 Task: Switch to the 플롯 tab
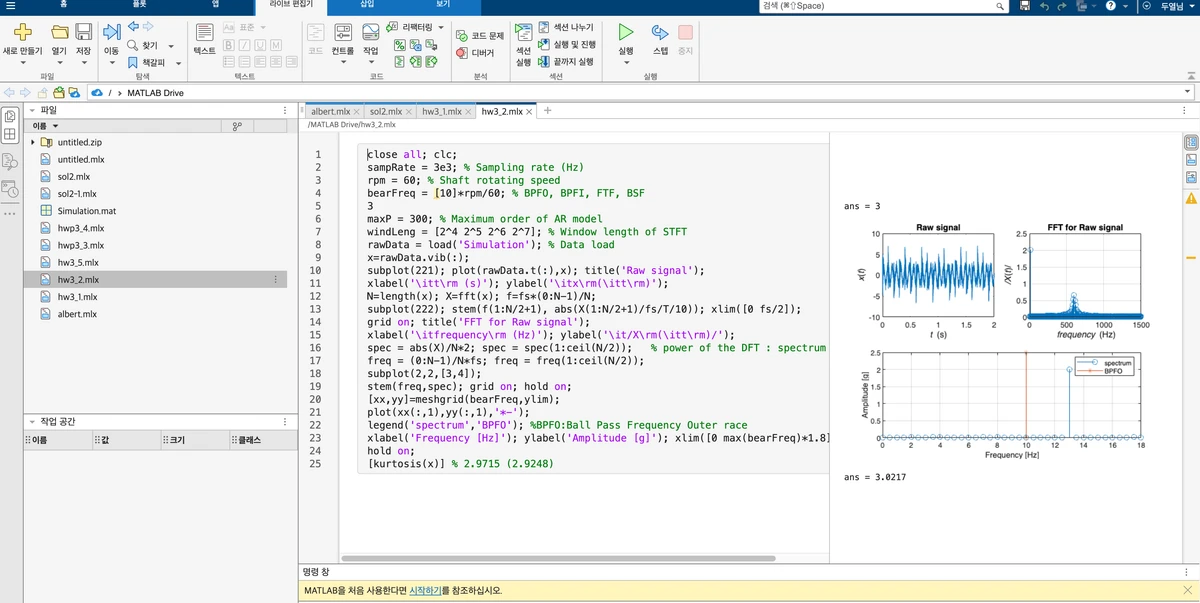click(x=139, y=5)
